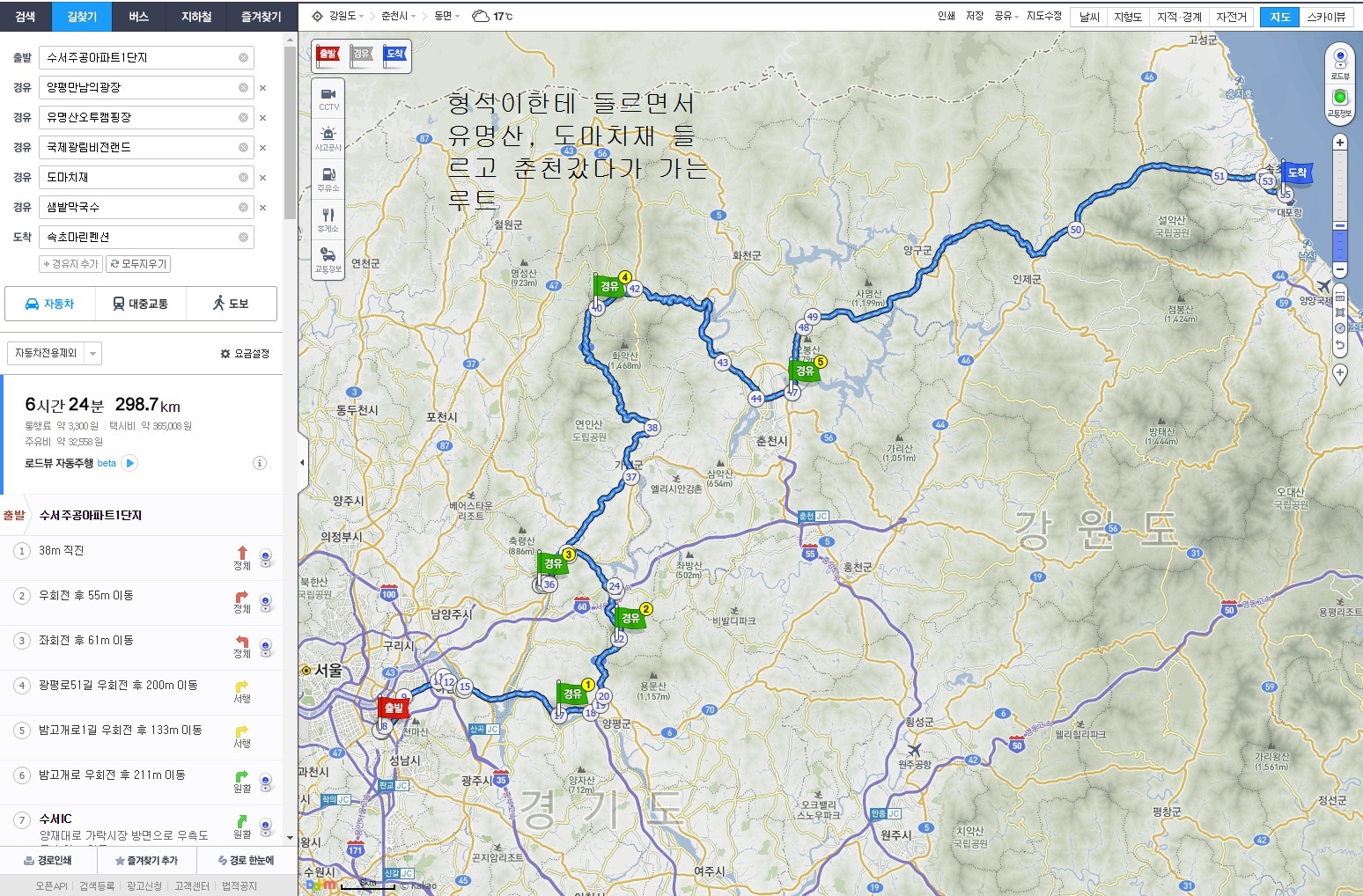
Task: Remove the 도마치재 waypoint with its X
Action: pyautogui.click(x=262, y=178)
